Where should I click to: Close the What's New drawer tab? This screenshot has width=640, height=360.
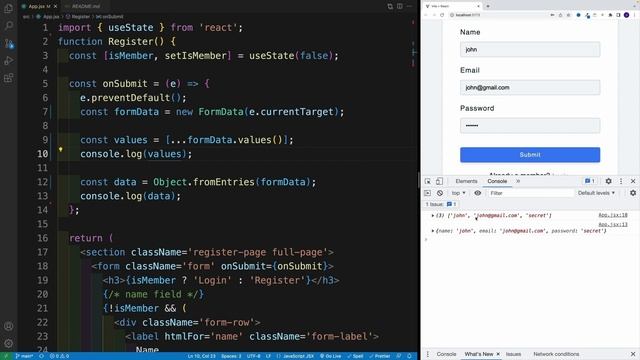(x=498, y=354)
